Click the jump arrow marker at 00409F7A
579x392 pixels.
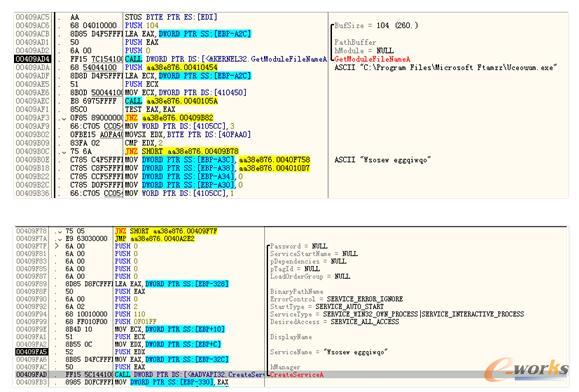coord(59,239)
